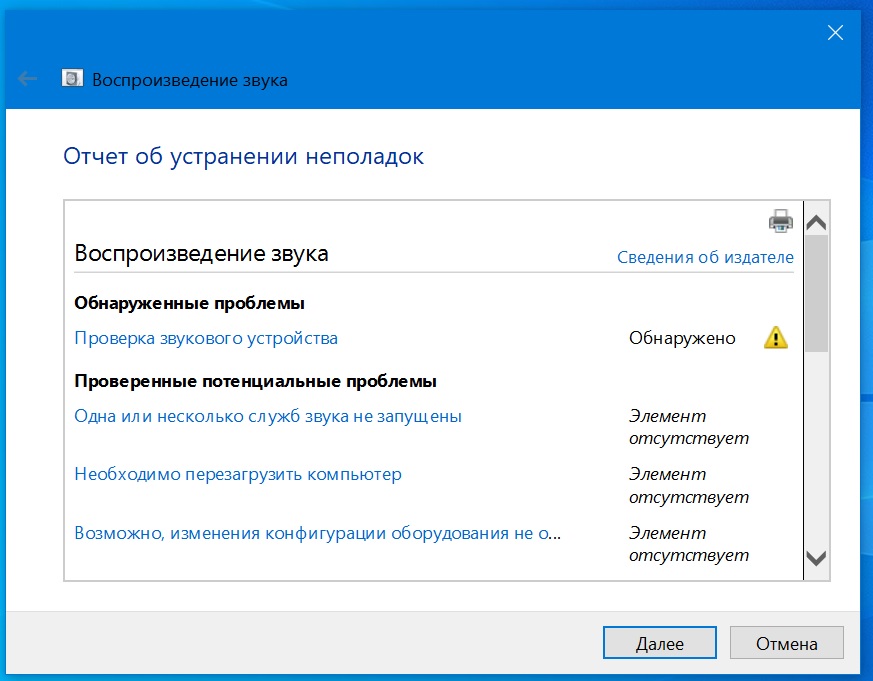Click Элемент отсутствует beside restart computer row
Viewport: 873px width, 681px height.
689,486
